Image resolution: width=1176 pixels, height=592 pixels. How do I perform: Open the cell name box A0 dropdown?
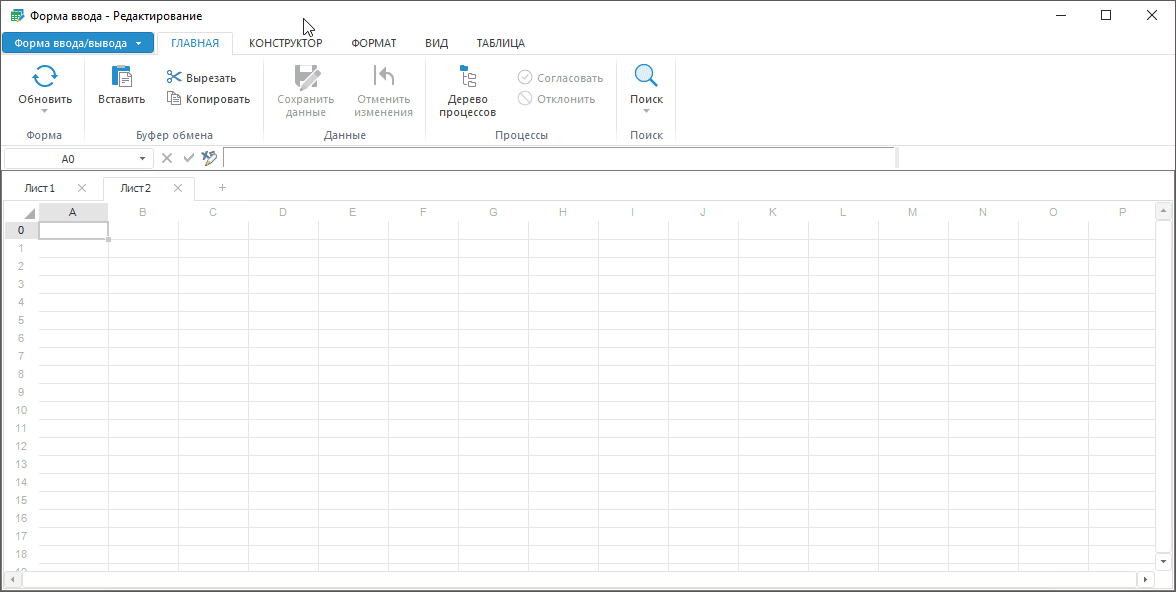[x=142, y=159]
